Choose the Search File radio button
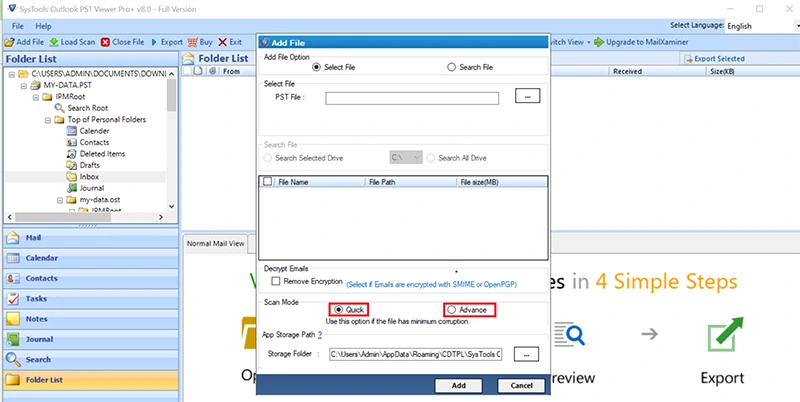This screenshot has height=402, width=800. pos(451,67)
